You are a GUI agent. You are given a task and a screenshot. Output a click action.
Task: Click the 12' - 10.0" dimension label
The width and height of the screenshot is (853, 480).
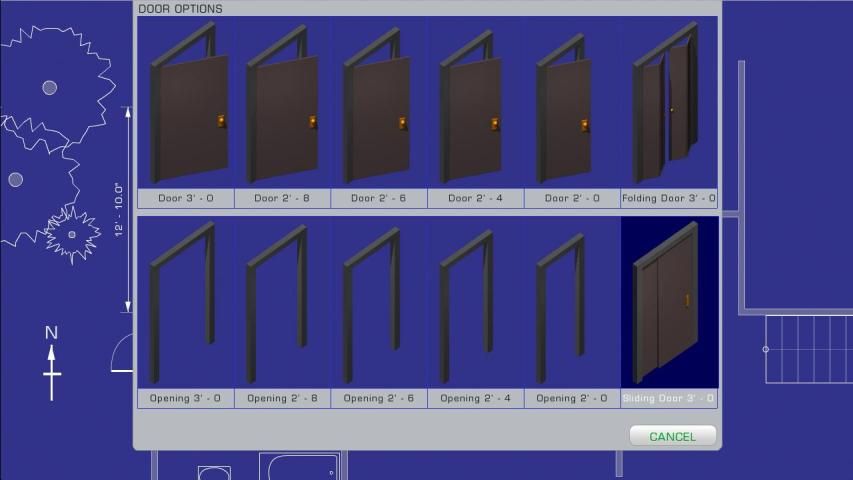118,209
